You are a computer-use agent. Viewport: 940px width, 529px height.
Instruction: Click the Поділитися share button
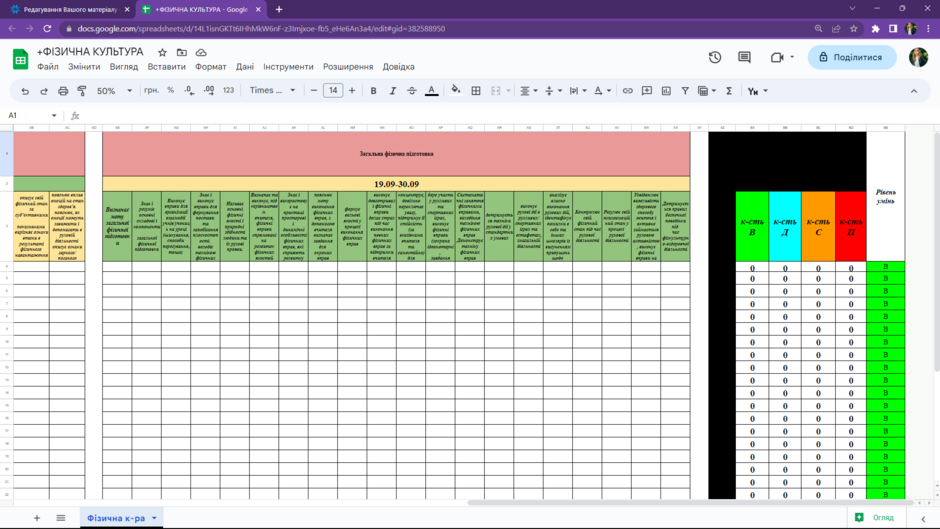coord(852,58)
